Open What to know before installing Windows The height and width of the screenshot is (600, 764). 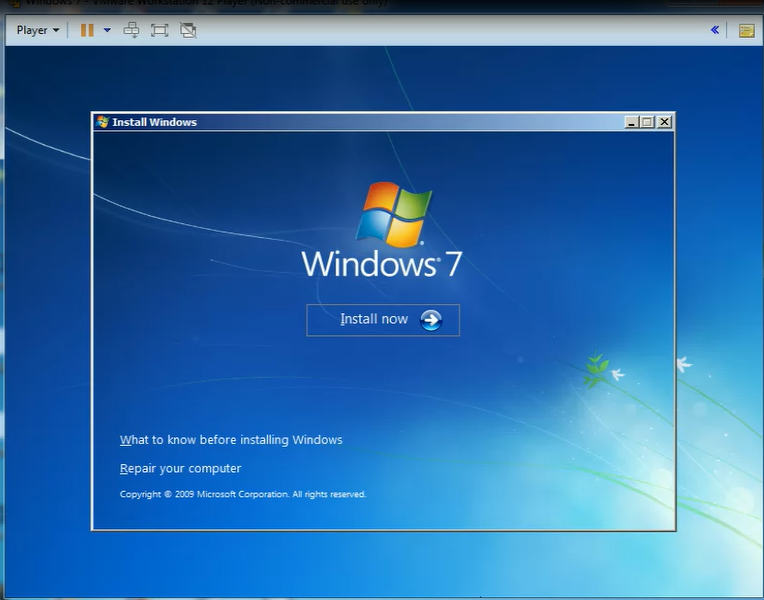[231, 440]
